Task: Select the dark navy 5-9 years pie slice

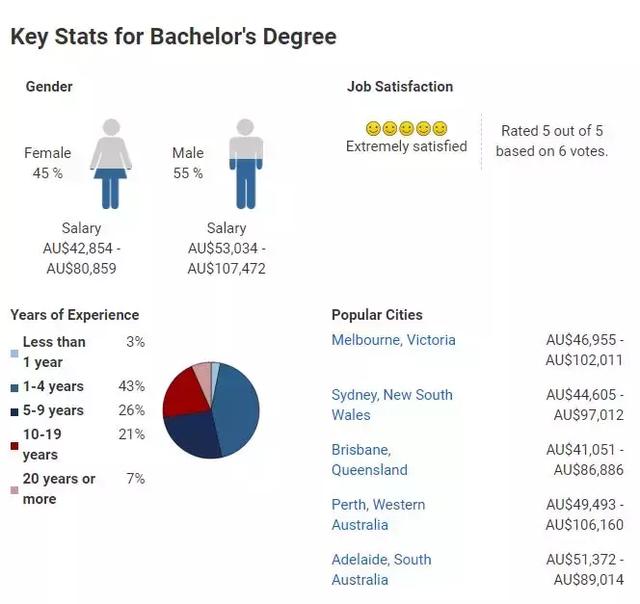Action: [x=192, y=437]
